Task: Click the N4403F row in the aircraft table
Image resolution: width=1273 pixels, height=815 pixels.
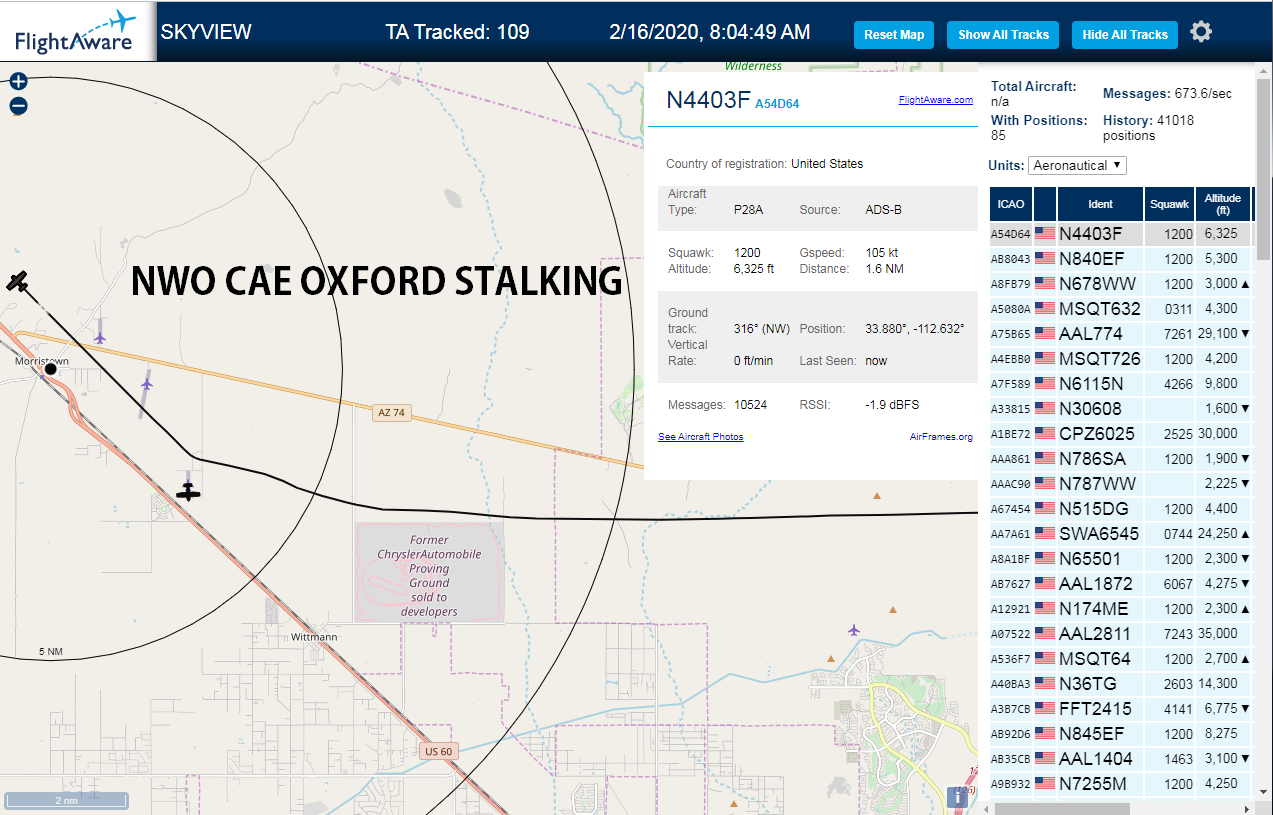Action: pyautogui.click(x=1120, y=234)
